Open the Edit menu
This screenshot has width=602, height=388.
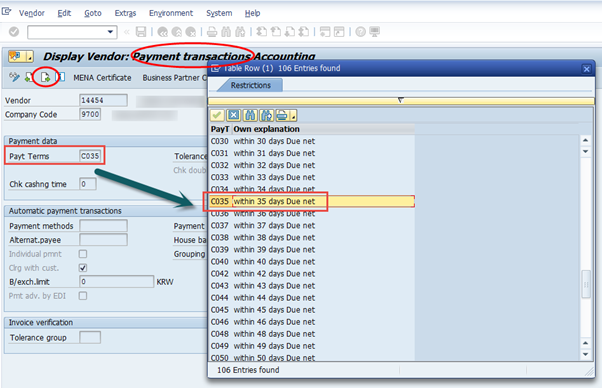[64, 13]
